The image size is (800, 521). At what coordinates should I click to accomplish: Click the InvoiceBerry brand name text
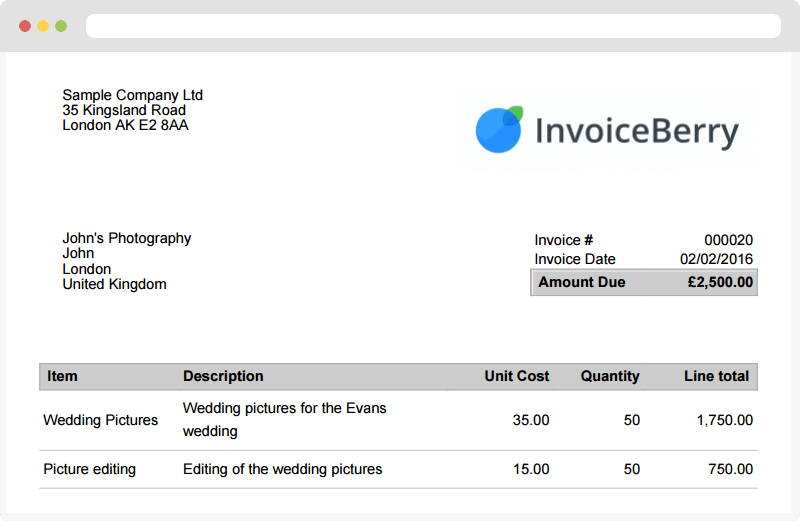point(636,132)
